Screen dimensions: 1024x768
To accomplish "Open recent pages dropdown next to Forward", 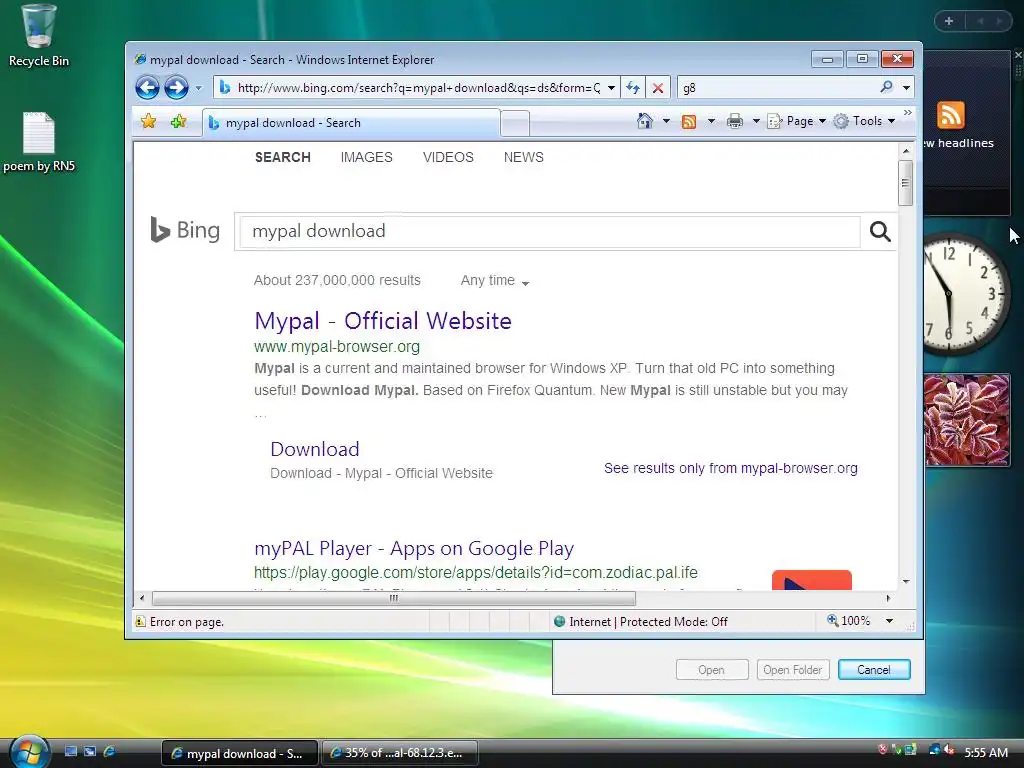I will (199, 88).
